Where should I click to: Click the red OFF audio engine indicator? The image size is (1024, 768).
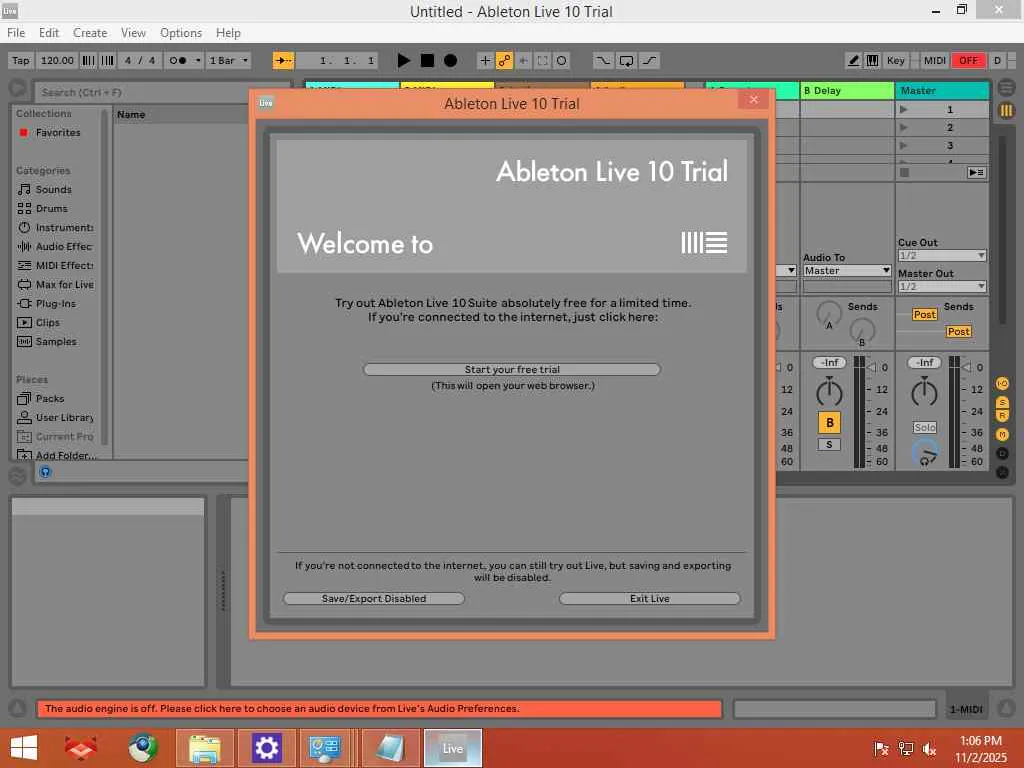pyautogui.click(x=968, y=61)
